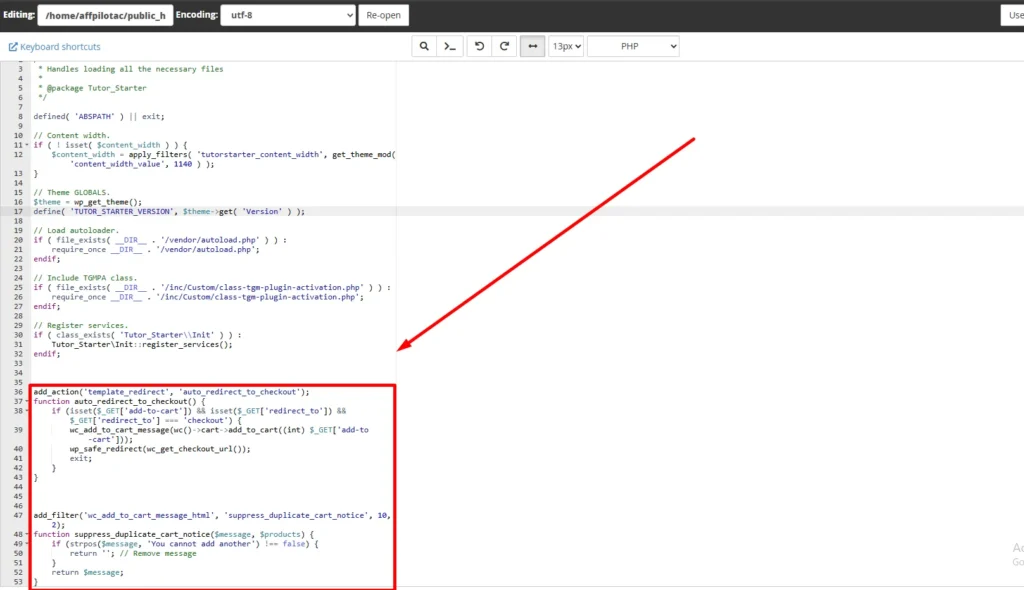The width and height of the screenshot is (1024, 590).
Task: Click the comment "// Content width."
Action: 72,136
